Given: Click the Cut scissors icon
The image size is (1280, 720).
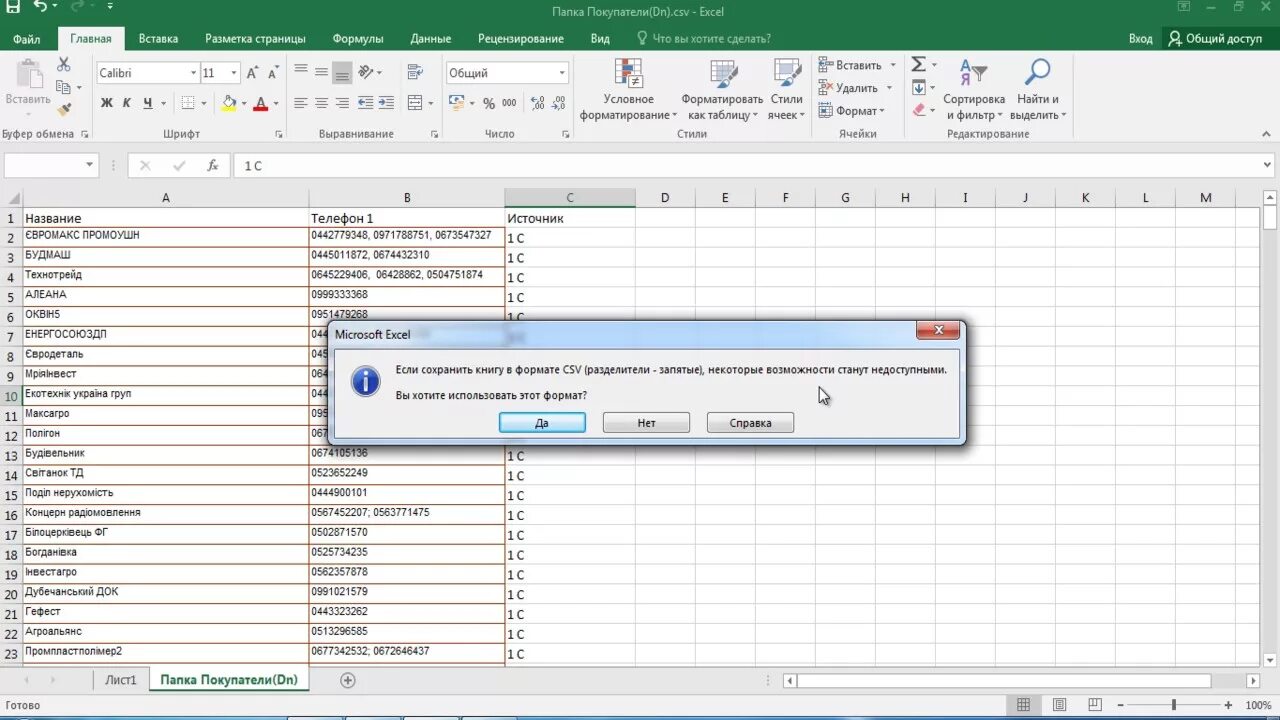Looking at the screenshot, I should point(64,65).
